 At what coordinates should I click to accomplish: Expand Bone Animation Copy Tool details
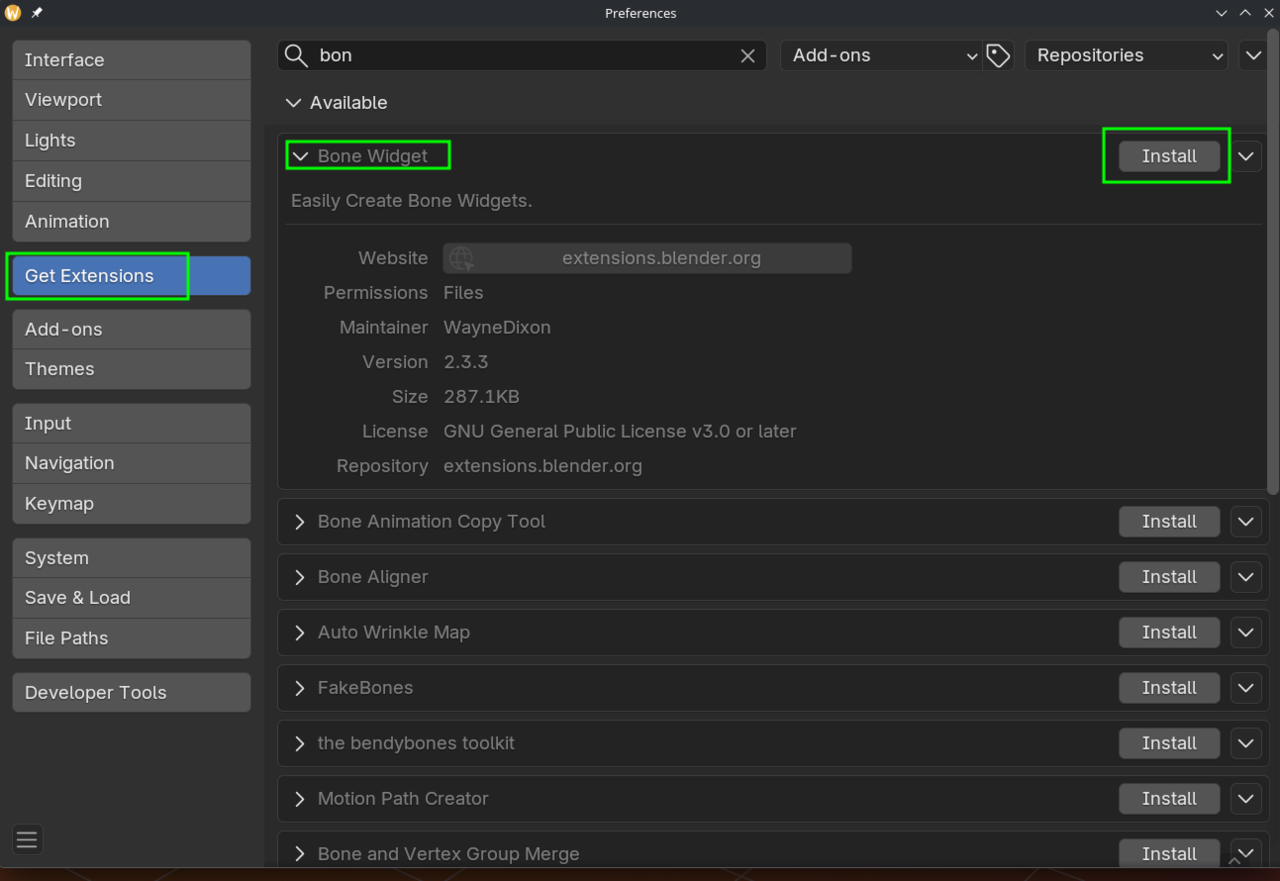pyautogui.click(x=300, y=522)
